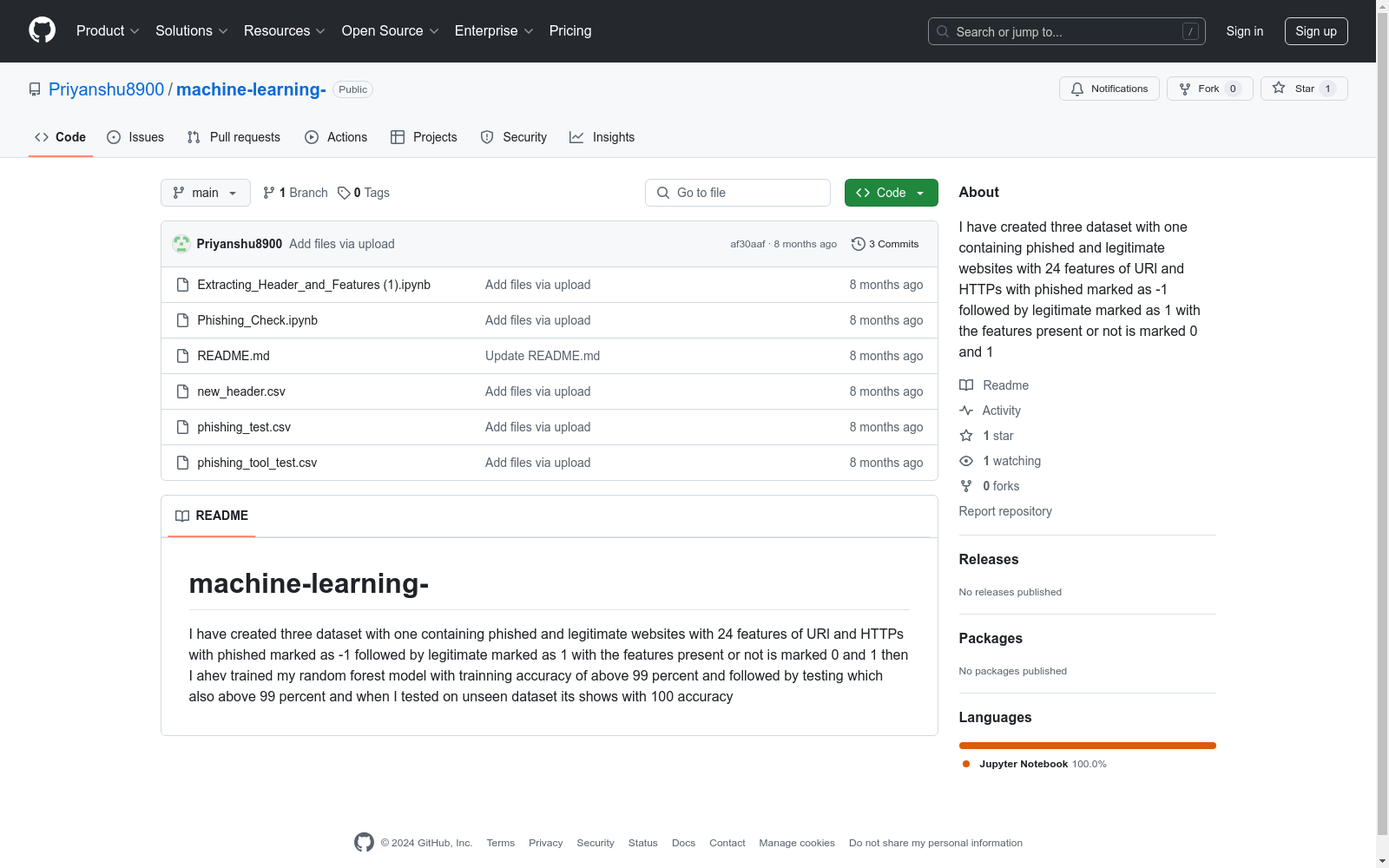Click the repository book icon beside Priyanshu8900
This screenshot has width=1389, height=868.
point(35,89)
